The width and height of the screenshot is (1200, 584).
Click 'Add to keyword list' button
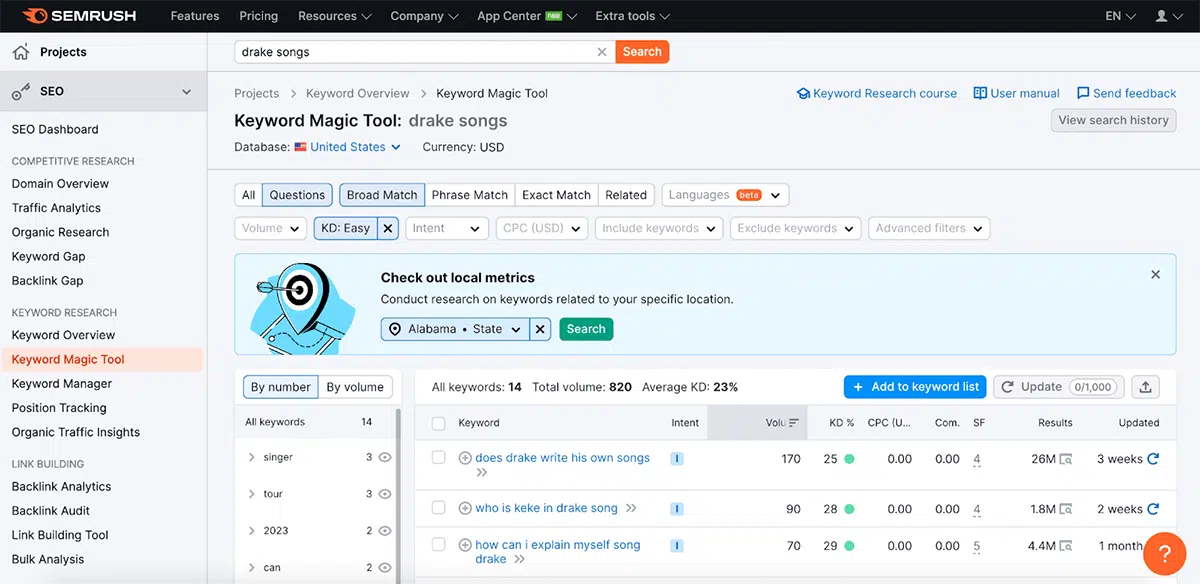tap(915, 387)
